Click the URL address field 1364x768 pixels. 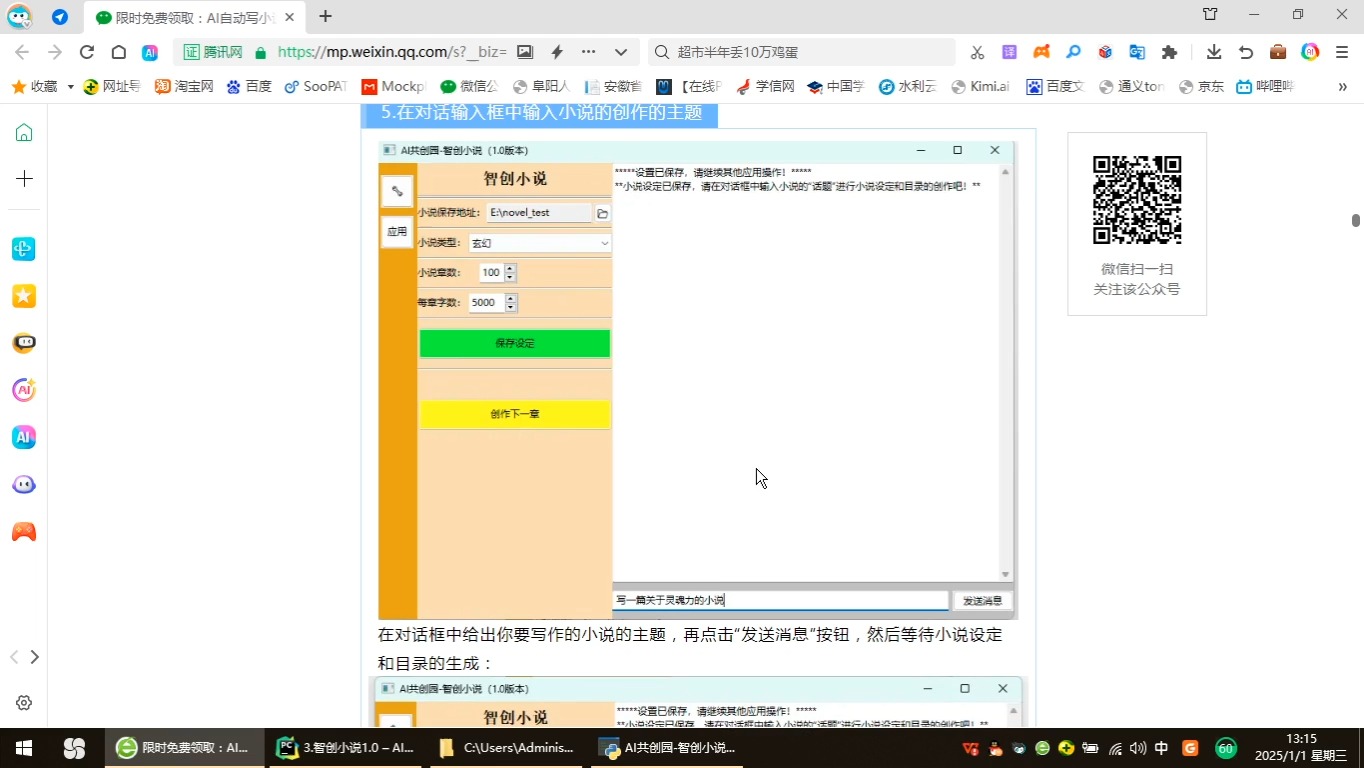(x=392, y=52)
